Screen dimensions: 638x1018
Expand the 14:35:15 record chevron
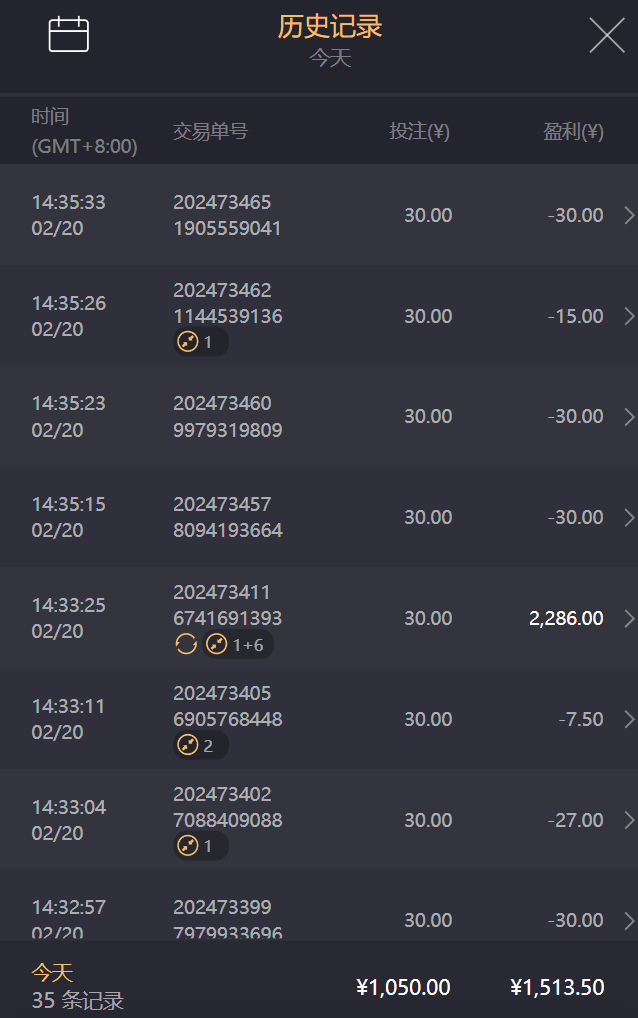pos(628,517)
